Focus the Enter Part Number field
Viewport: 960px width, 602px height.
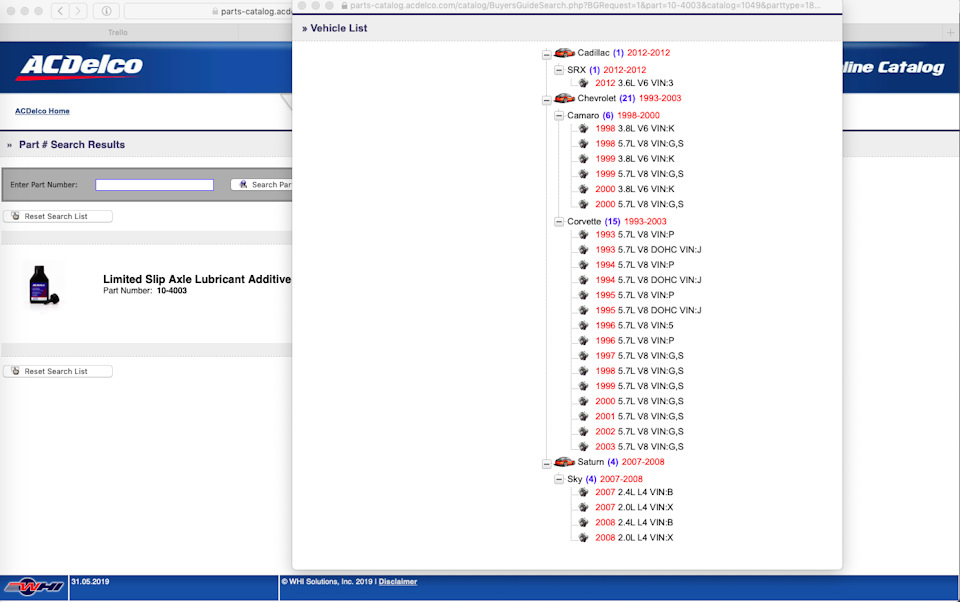(x=154, y=184)
